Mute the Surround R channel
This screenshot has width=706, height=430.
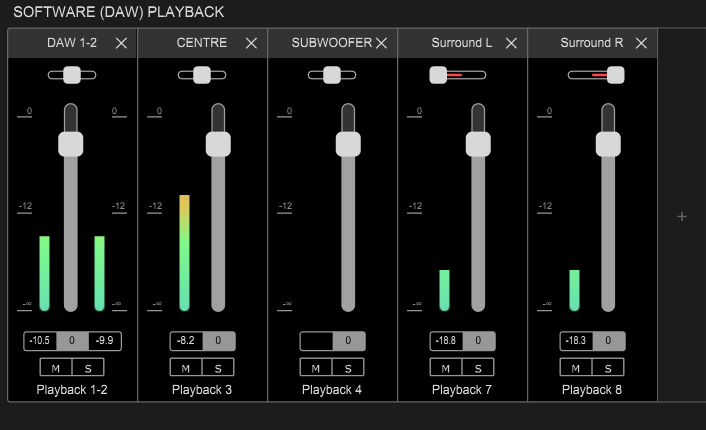(x=576, y=367)
